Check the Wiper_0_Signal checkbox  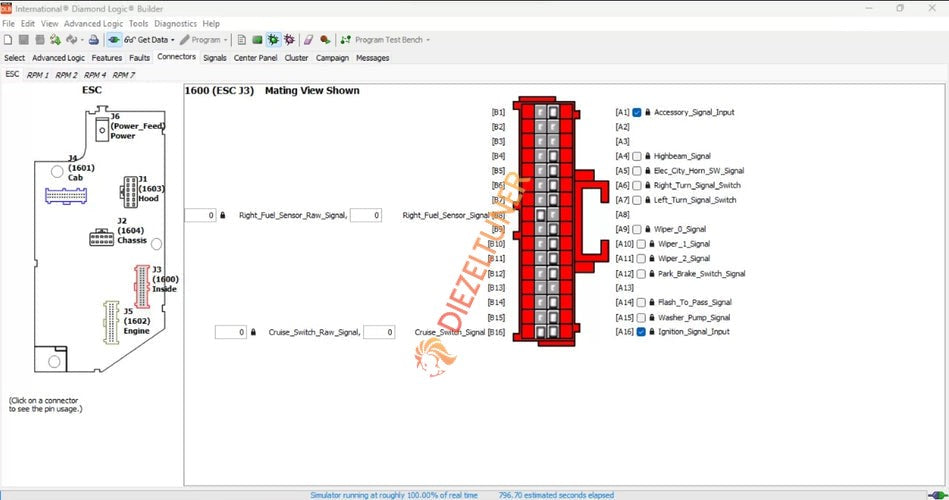coord(637,229)
